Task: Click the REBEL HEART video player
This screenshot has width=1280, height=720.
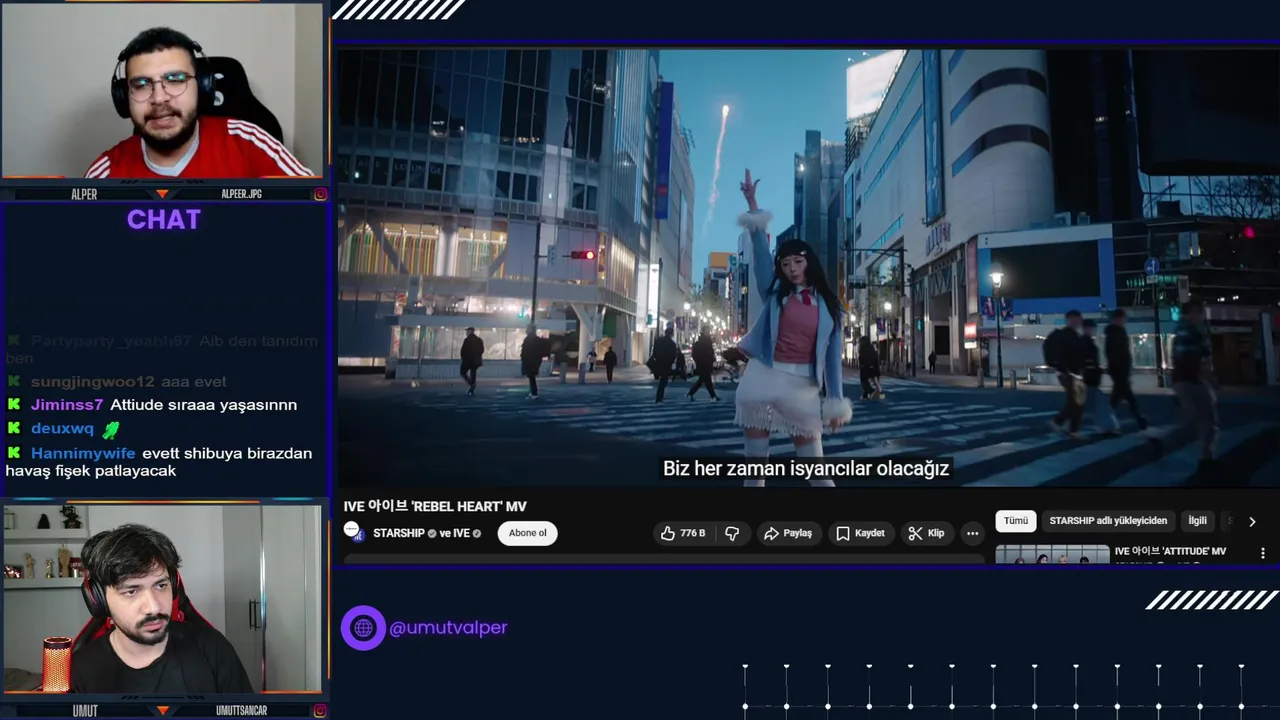Action: [808, 268]
